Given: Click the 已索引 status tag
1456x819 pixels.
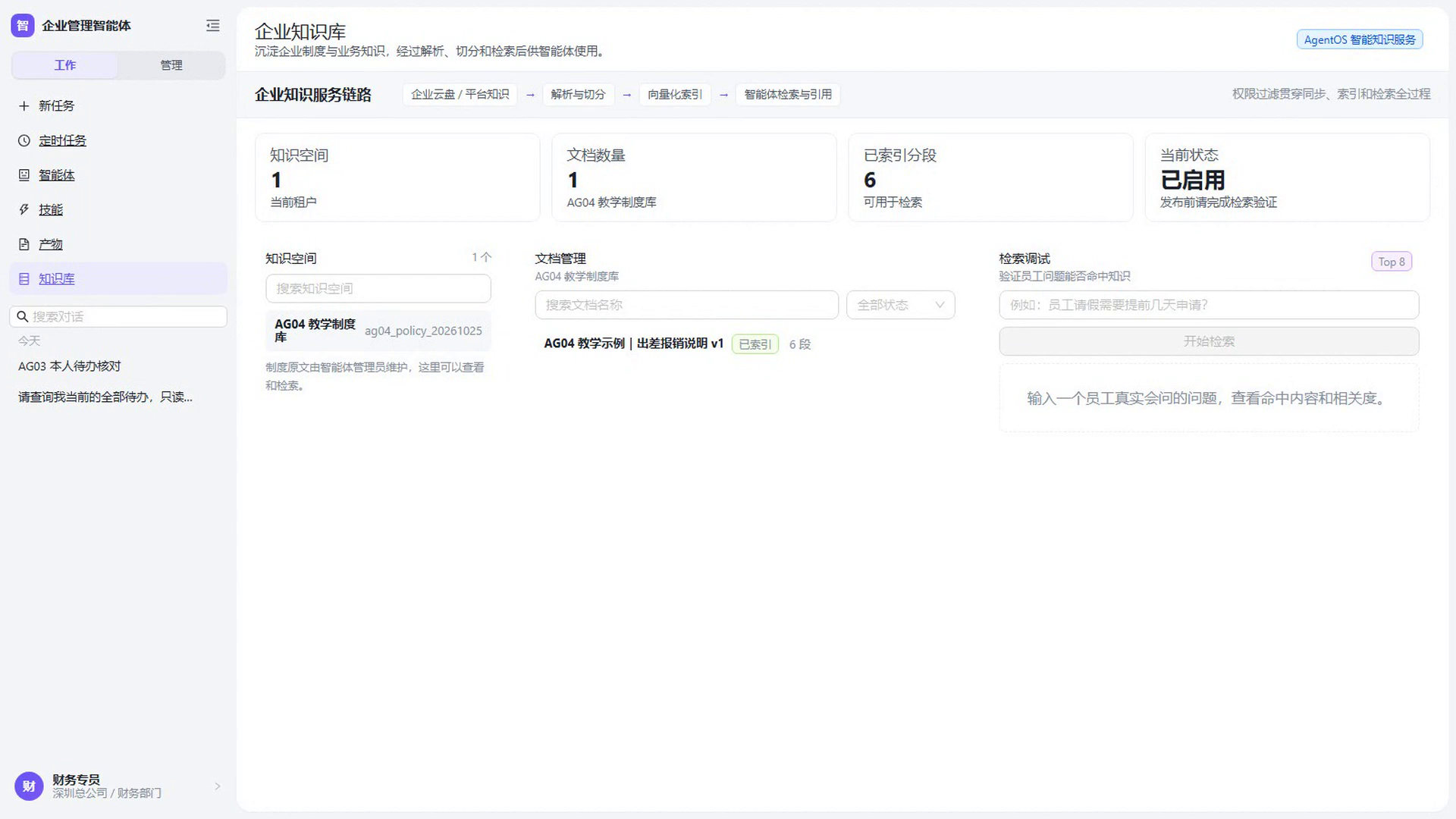Looking at the screenshot, I should [755, 344].
